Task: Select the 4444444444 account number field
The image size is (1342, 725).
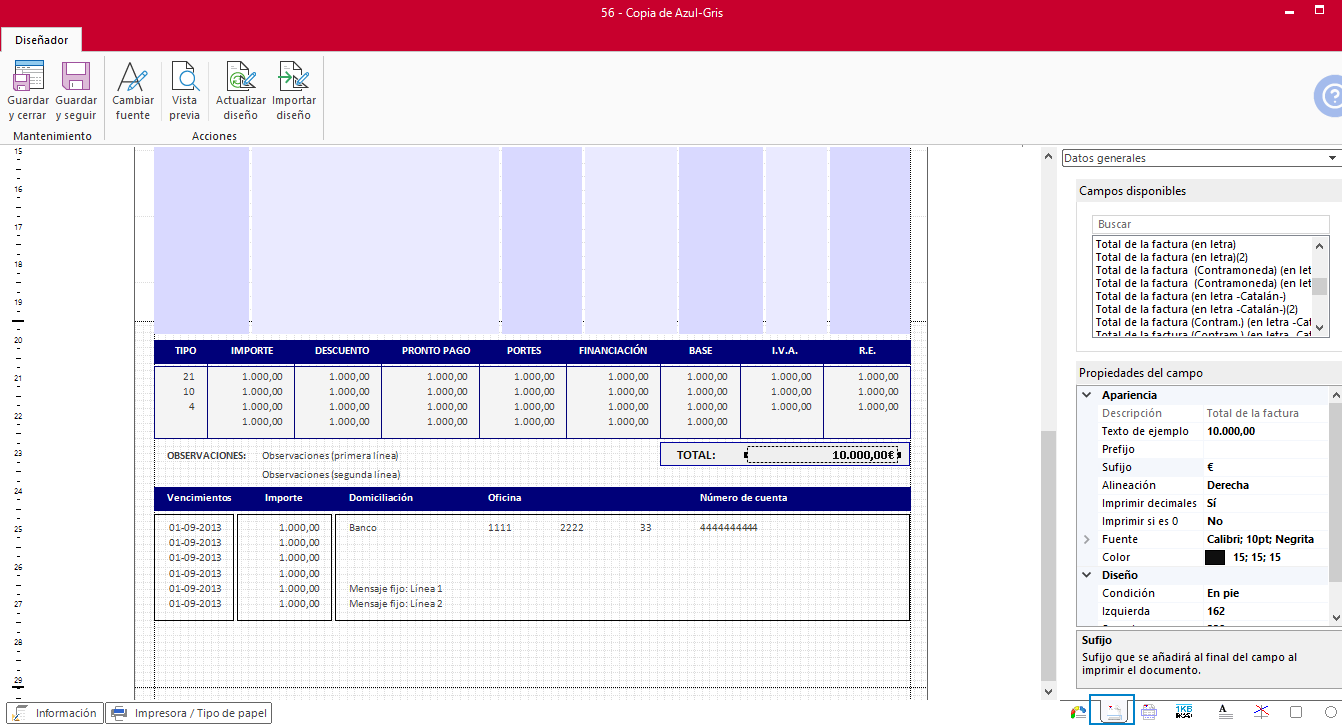Action: tap(728, 527)
